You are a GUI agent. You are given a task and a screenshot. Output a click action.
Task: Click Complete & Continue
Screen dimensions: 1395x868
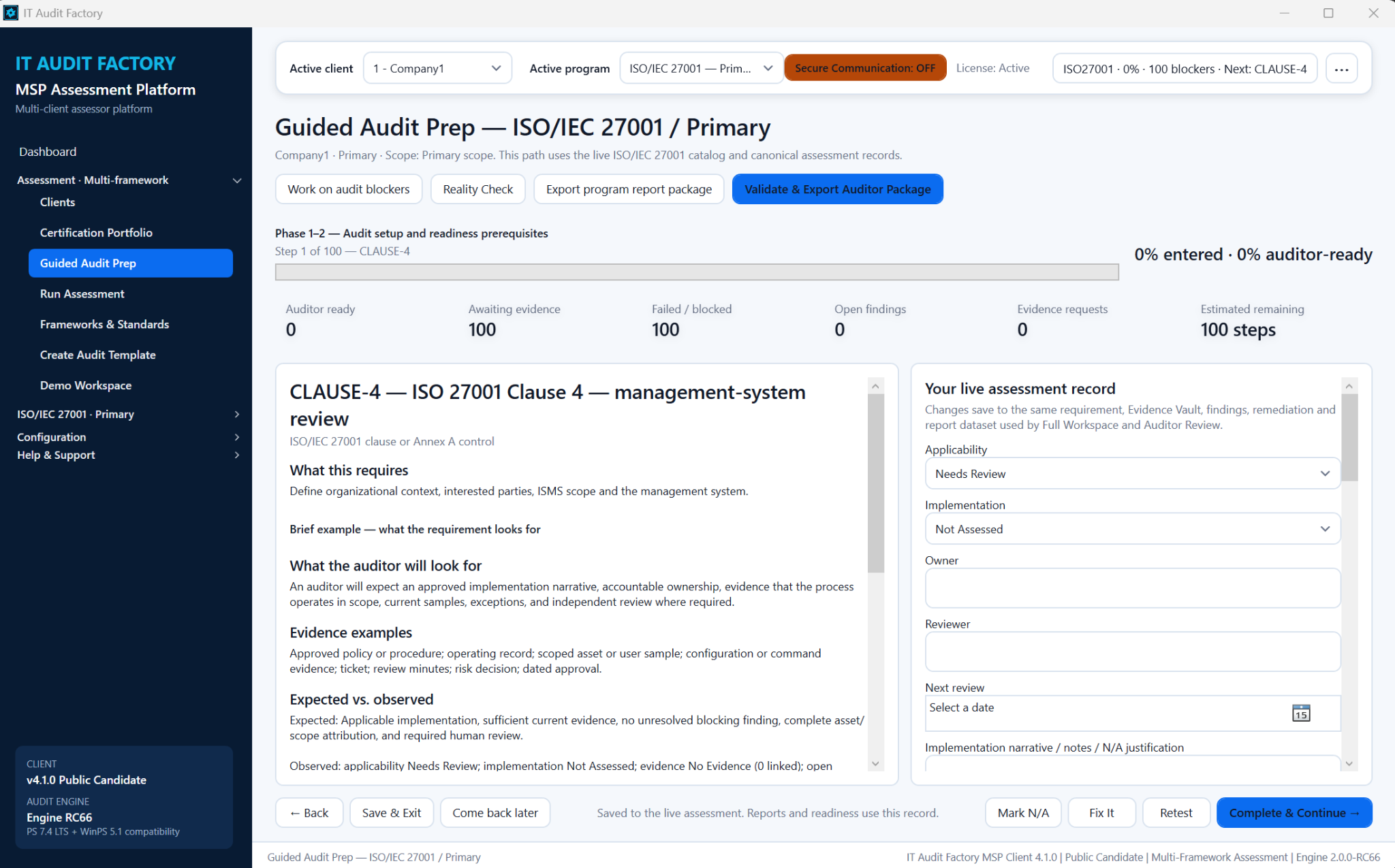[x=1294, y=813]
